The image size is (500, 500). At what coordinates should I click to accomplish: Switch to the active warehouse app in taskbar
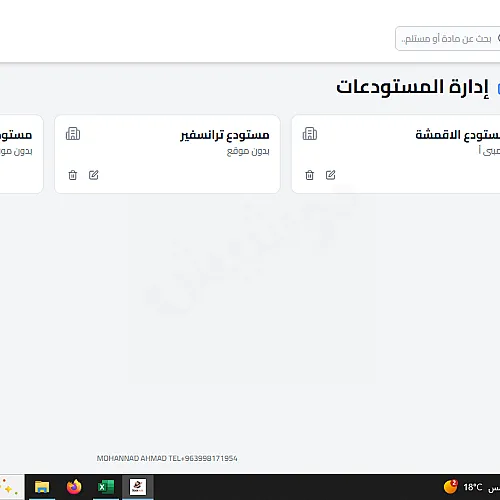138,487
